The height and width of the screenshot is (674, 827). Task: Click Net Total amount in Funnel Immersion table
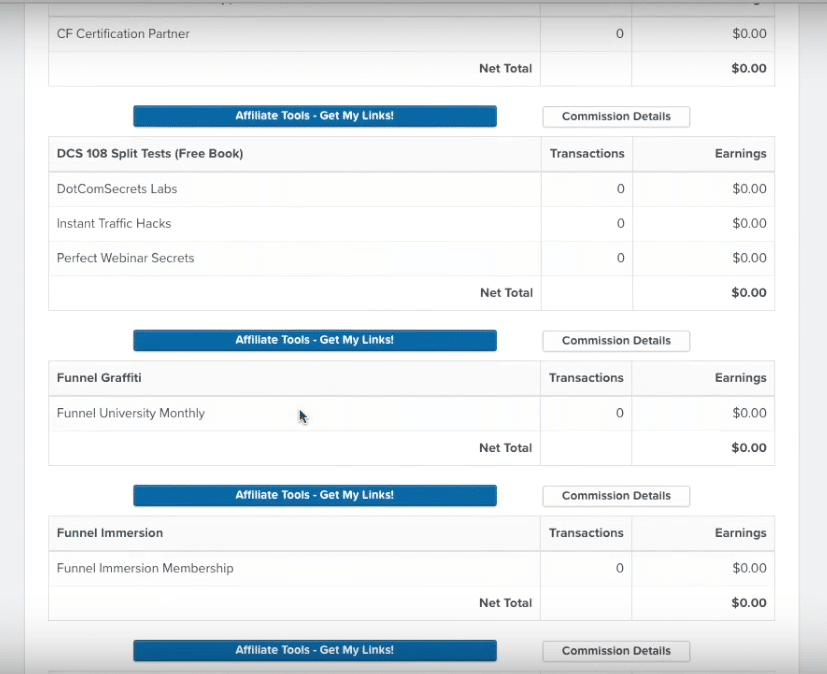(x=749, y=603)
